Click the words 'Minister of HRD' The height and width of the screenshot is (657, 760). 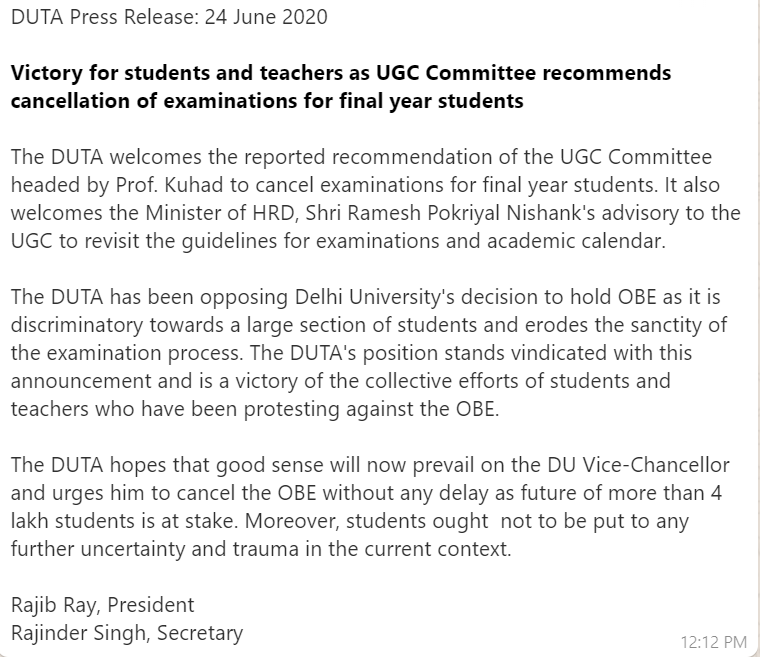pyautogui.click(x=222, y=213)
